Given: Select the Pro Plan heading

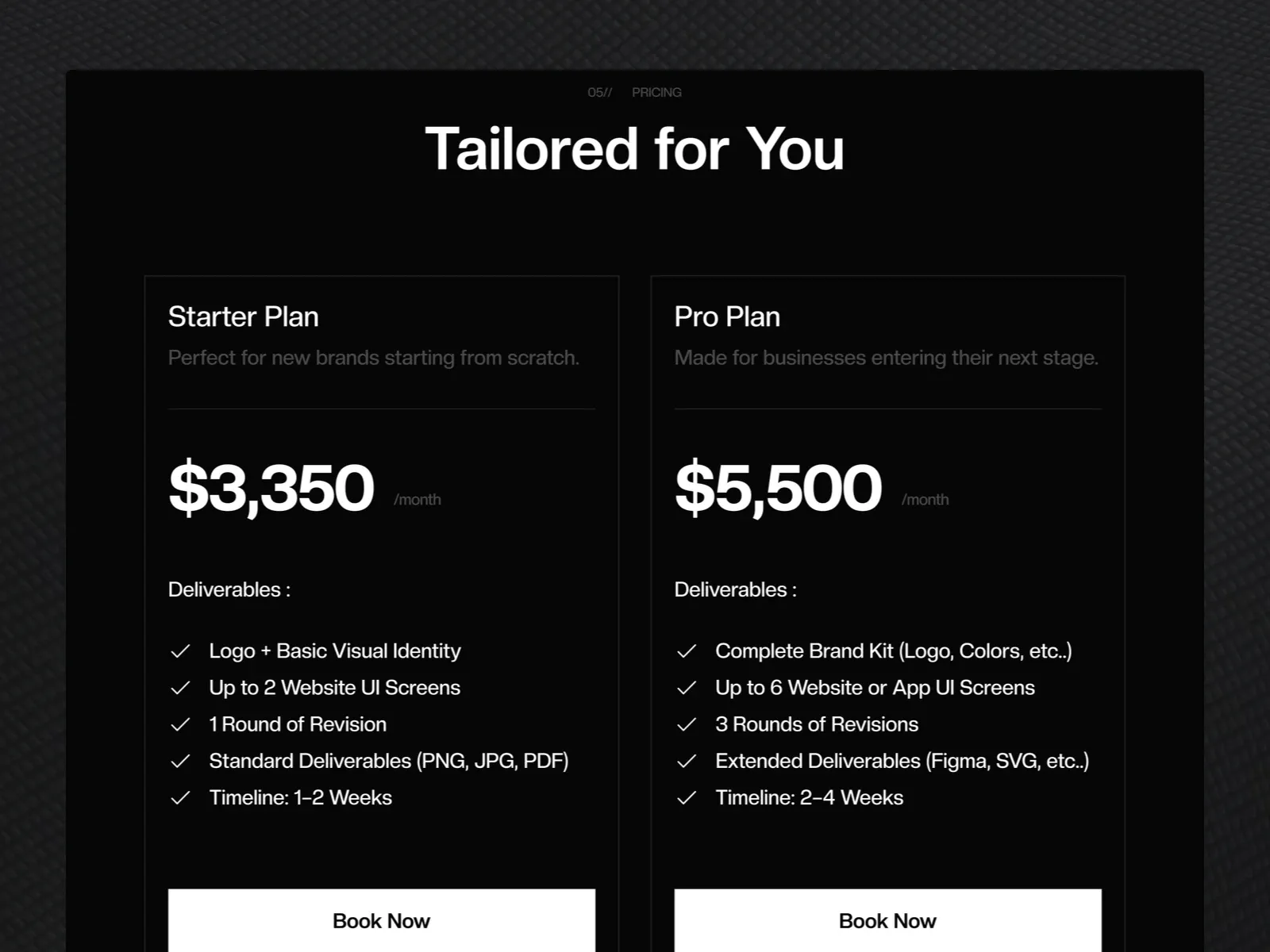Looking at the screenshot, I should (x=727, y=317).
